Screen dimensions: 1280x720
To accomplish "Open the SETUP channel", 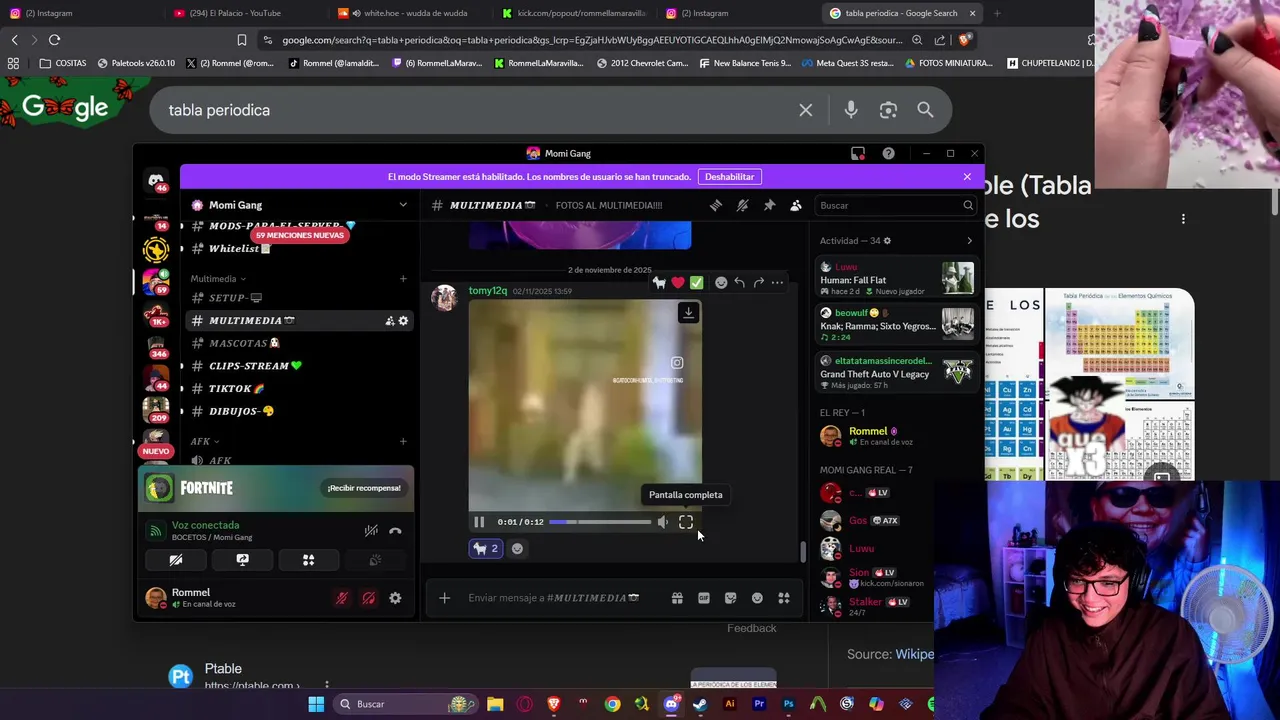I will [x=297, y=298].
